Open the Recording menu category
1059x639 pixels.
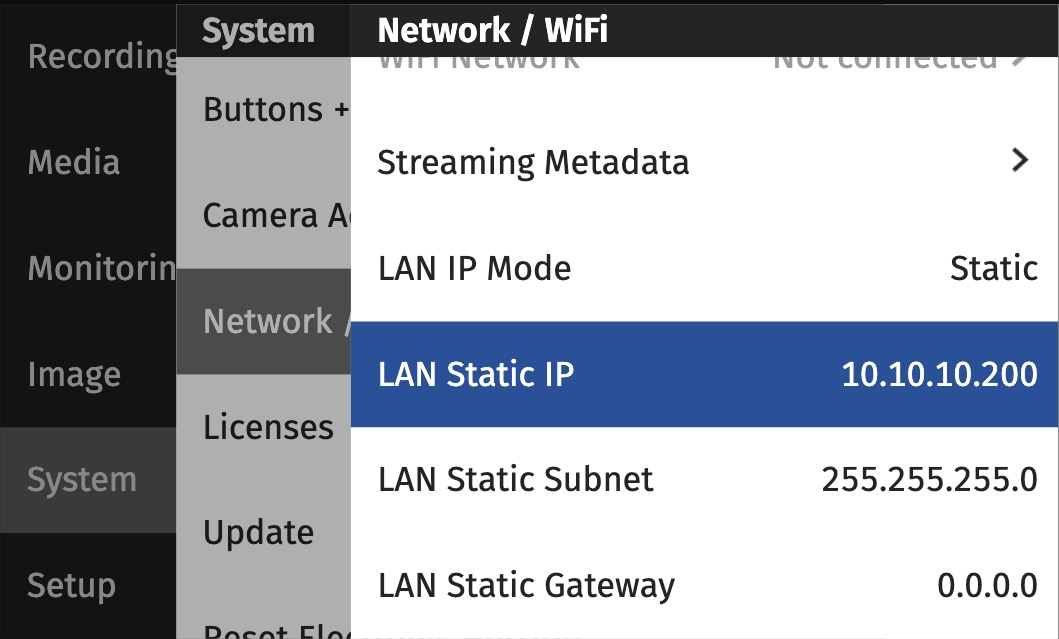tap(101, 57)
